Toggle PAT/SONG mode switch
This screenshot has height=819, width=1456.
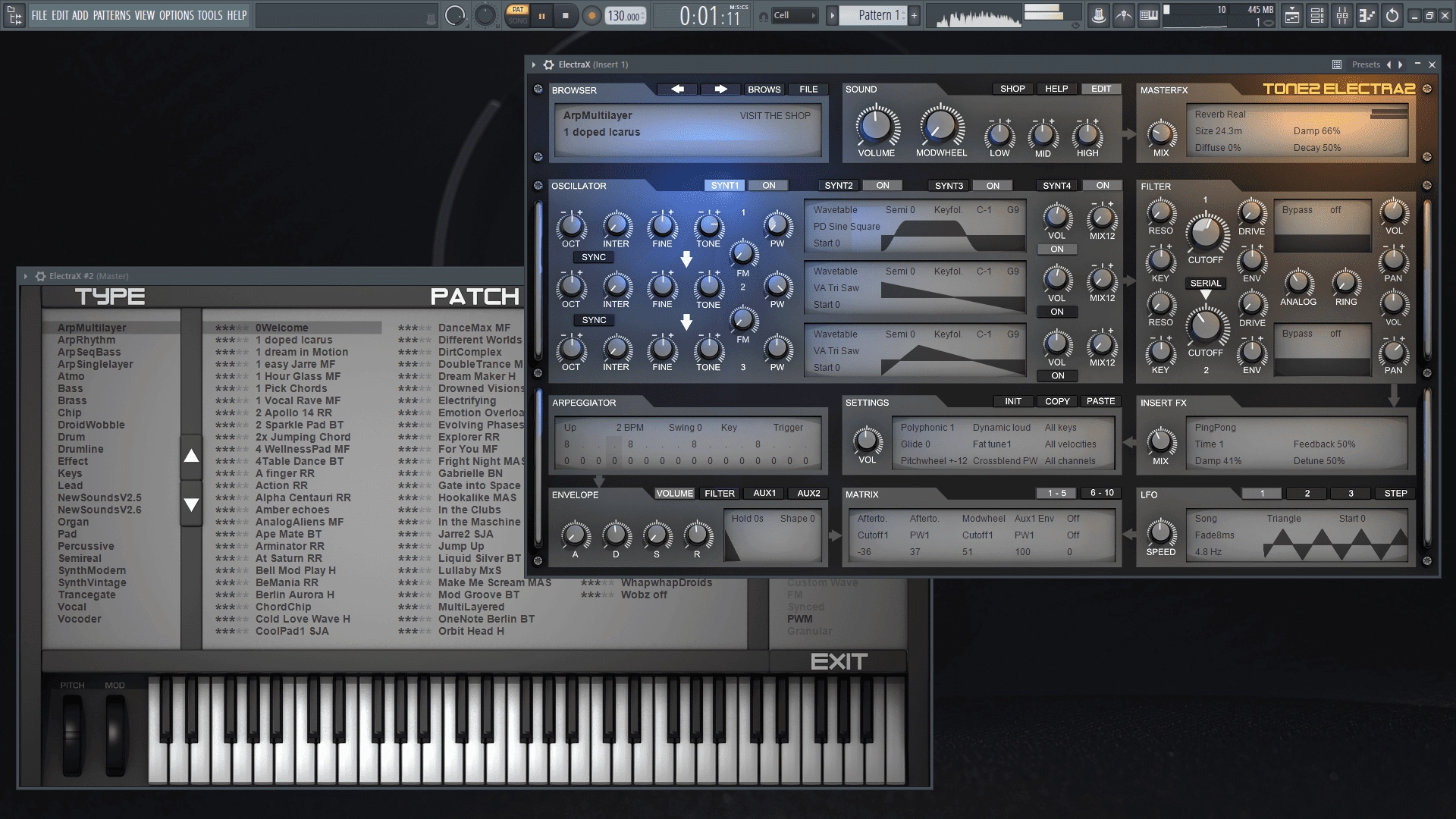tap(518, 15)
